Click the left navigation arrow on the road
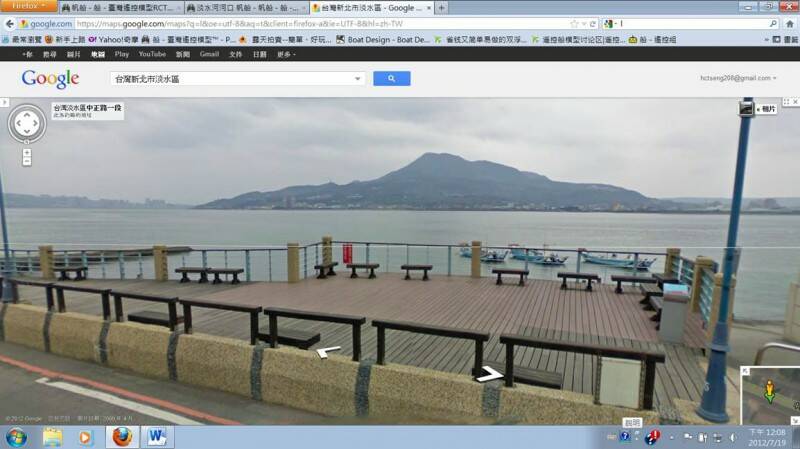 (328, 351)
